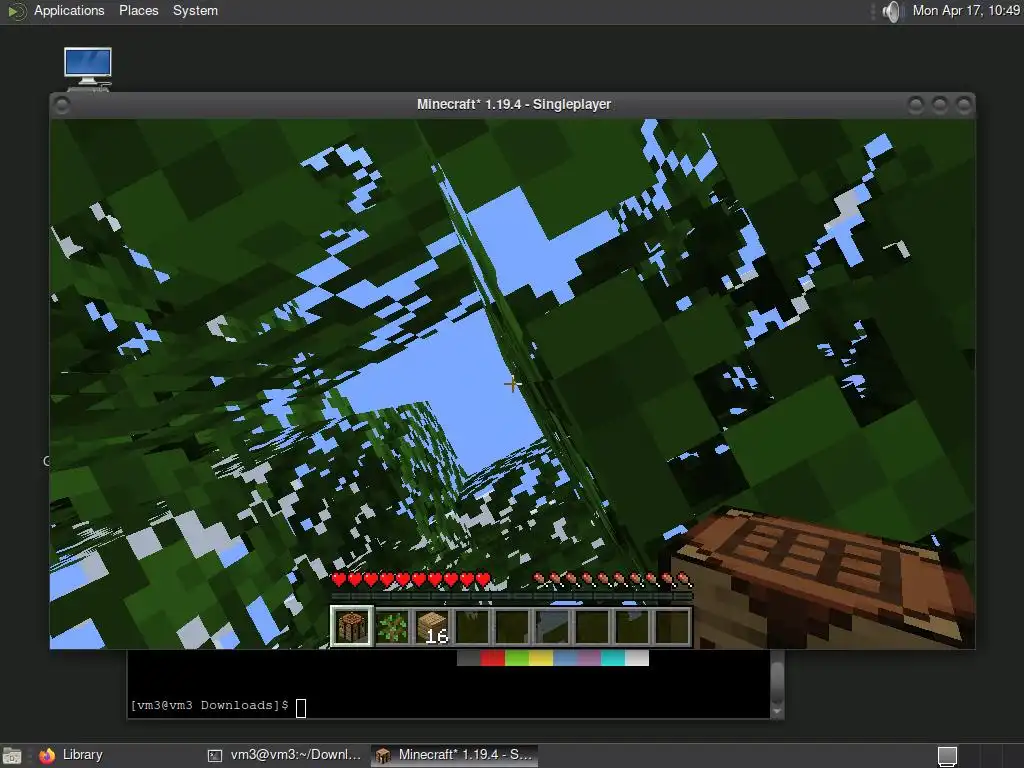Select the fourth empty hotbar slot
Image resolution: width=1024 pixels, height=768 pixels.
[592, 626]
